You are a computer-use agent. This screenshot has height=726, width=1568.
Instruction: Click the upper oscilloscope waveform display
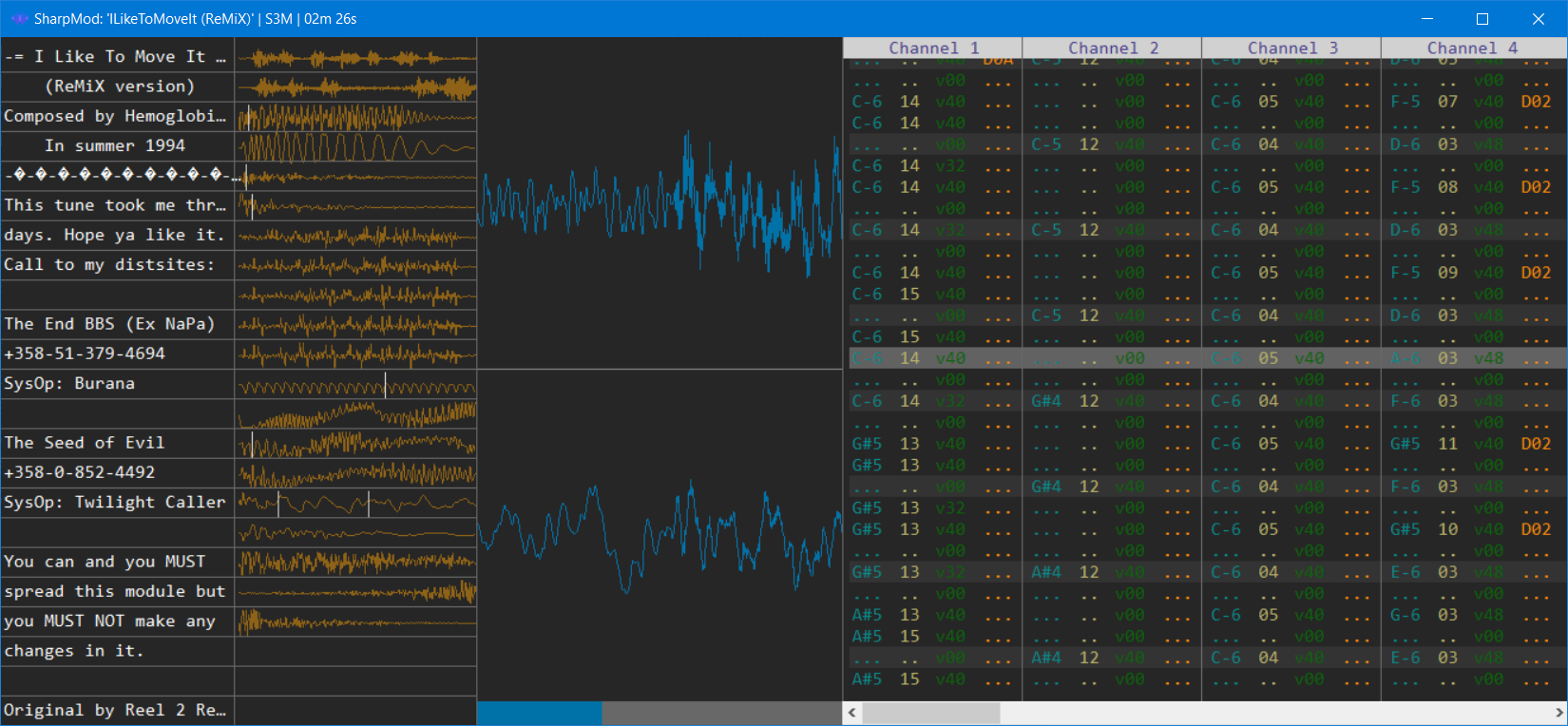pos(659,203)
